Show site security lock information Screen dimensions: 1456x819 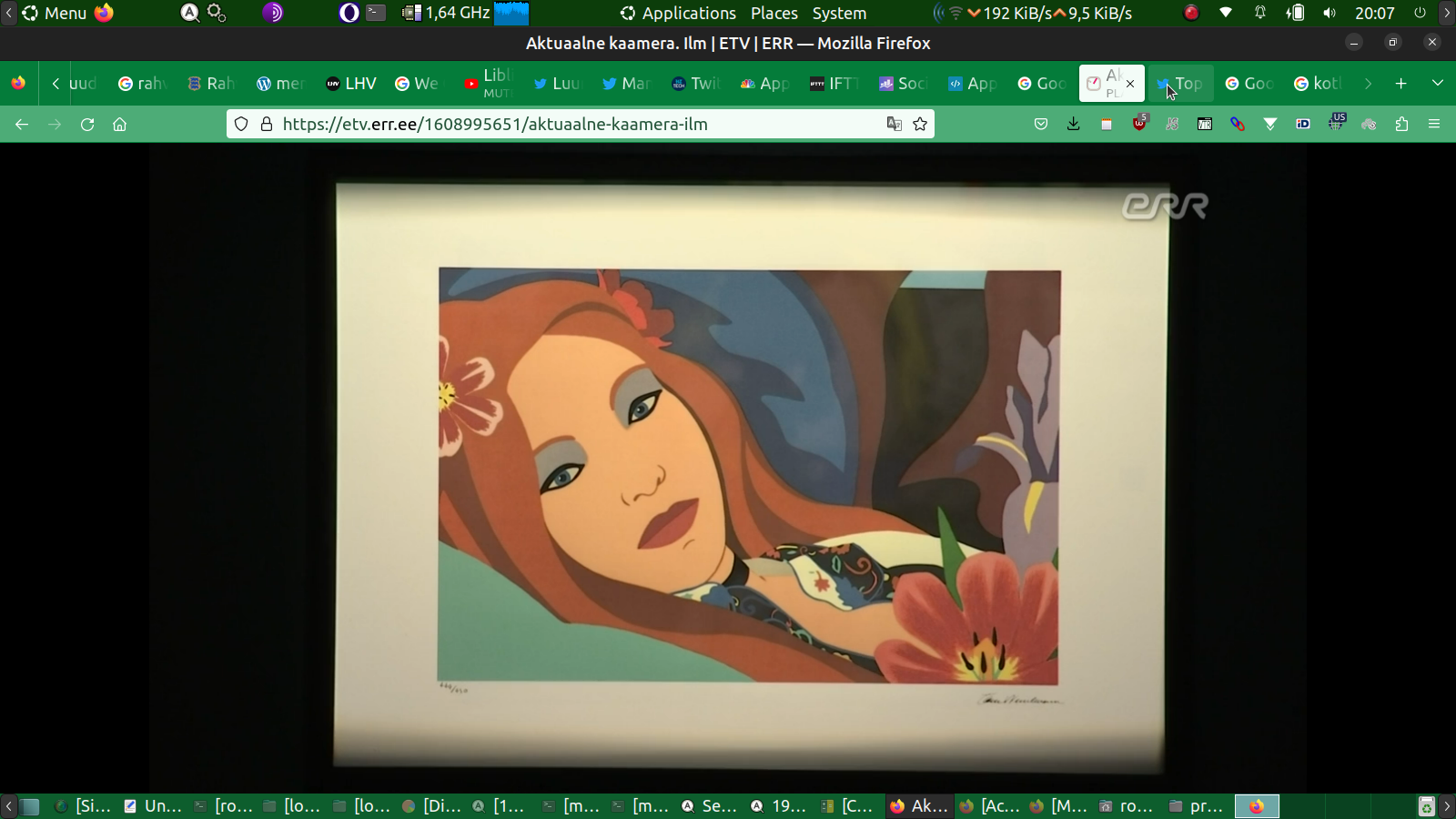(x=267, y=125)
